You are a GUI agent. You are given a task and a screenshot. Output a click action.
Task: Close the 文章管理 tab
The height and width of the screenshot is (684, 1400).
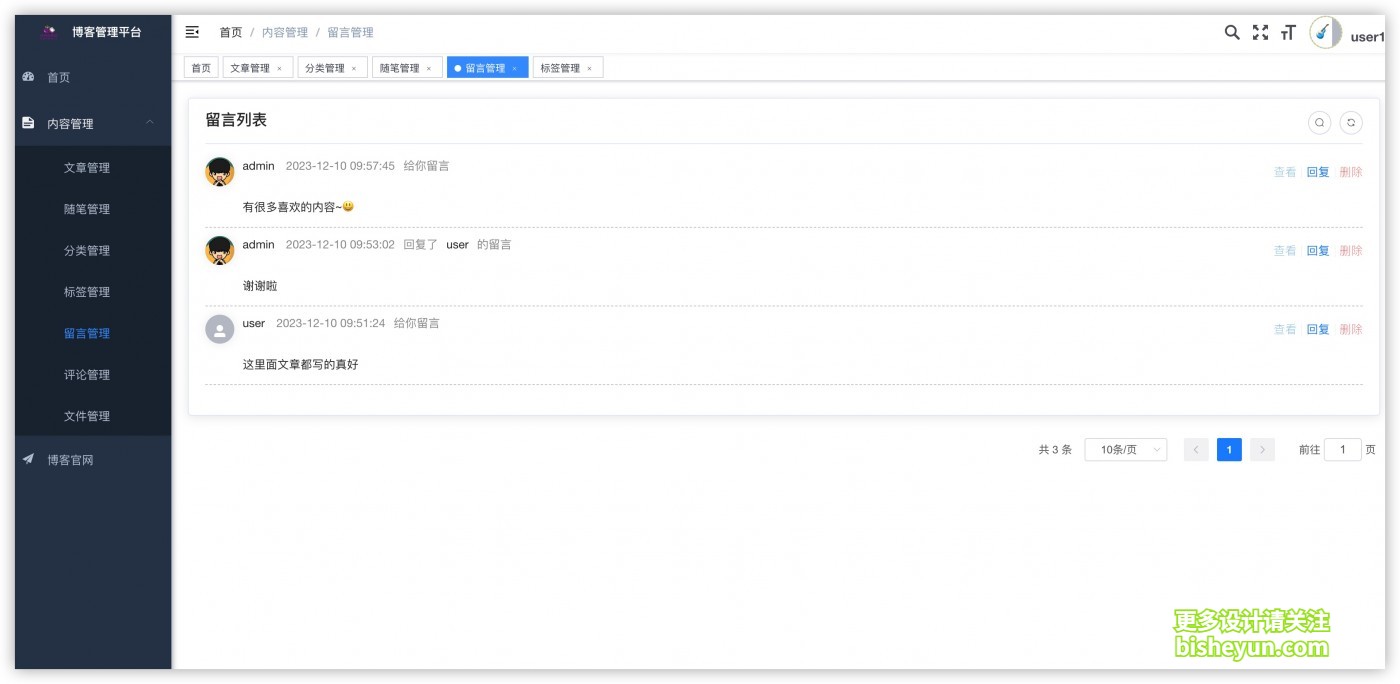279,68
